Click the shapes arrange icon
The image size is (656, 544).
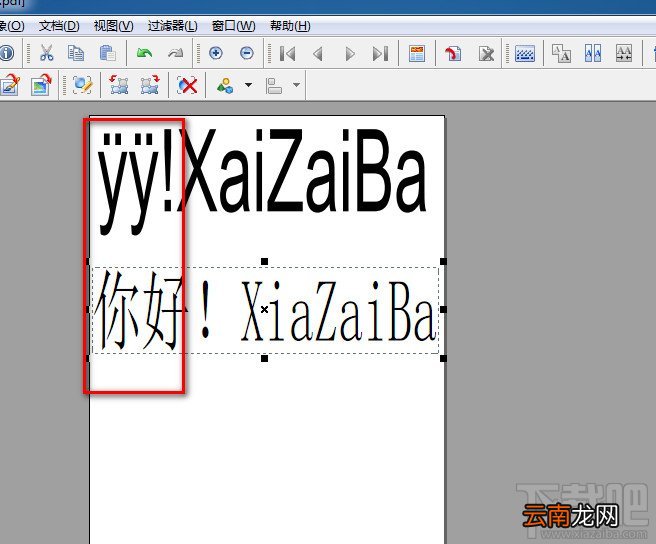[x=225, y=85]
